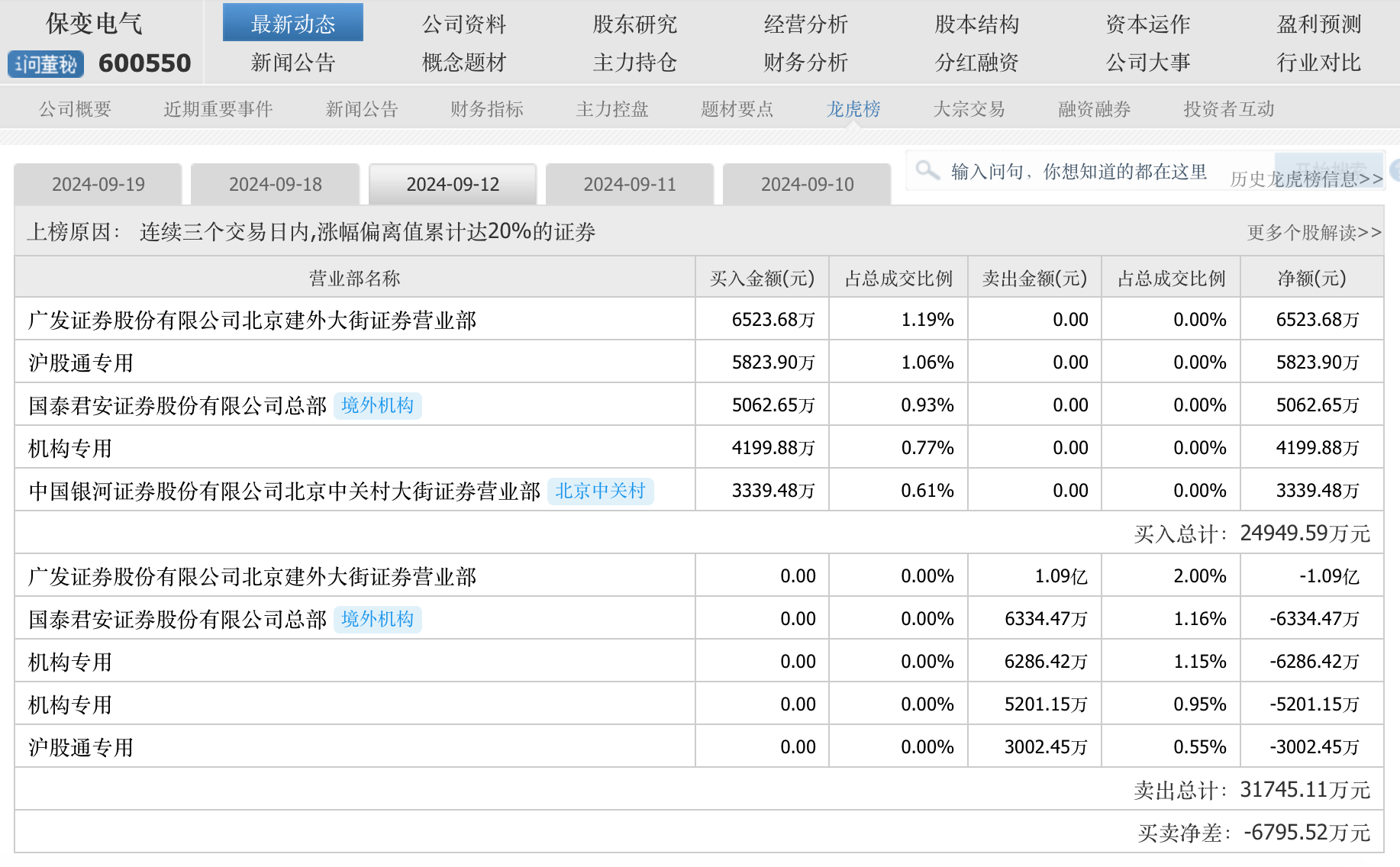Image resolution: width=1400 pixels, height=867 pixels.
Task: Go to the 融资融券 sub-tab
Action: click(x=1094, y=109)
